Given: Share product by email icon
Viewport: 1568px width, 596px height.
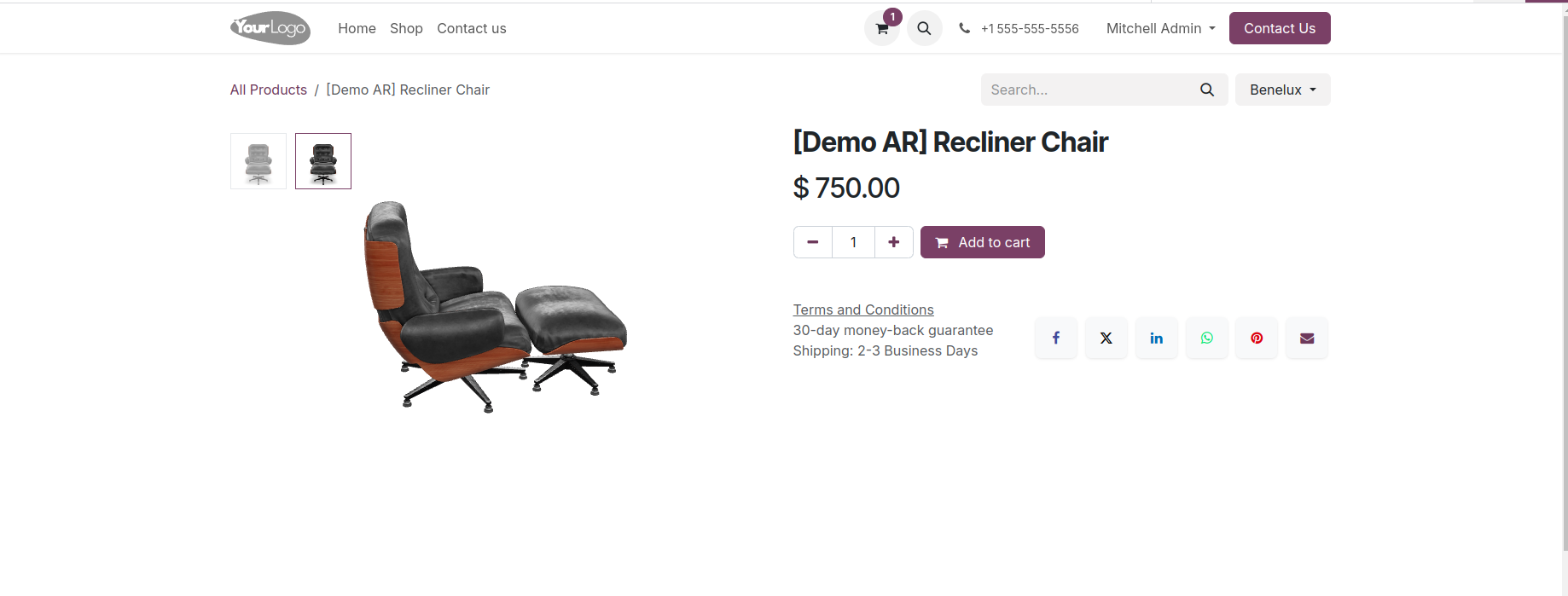Looking at the screenshot, I should pos(1307,338).
